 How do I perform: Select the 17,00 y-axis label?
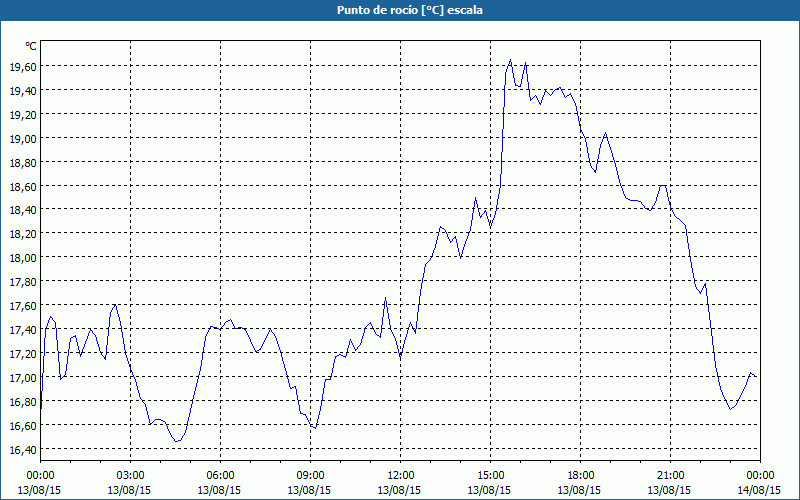(23, 378)
